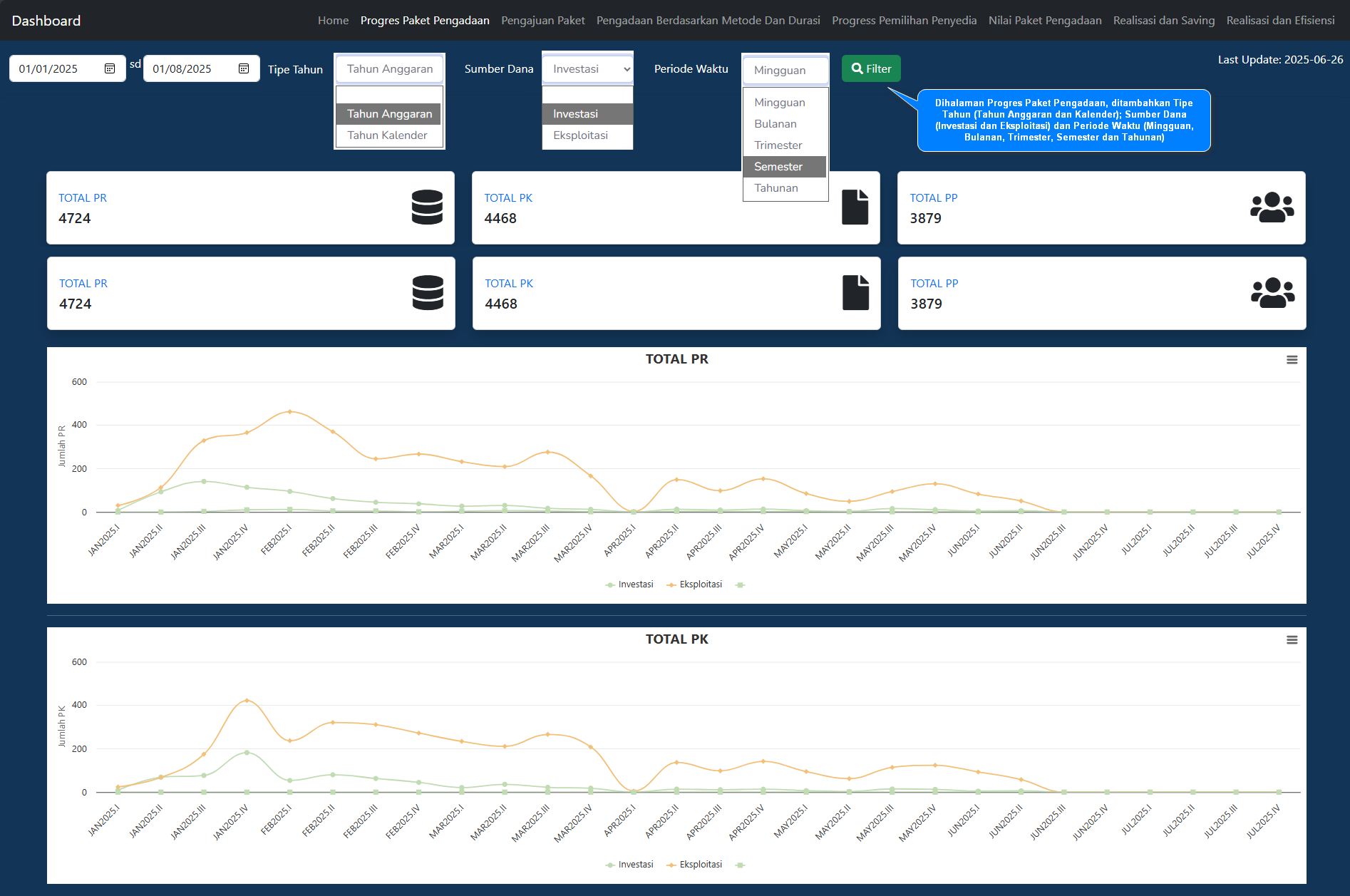Select Semester in Periode Waktu list
The height and width of the screenshot is (896, 1350).
click(x=778, y=167)
